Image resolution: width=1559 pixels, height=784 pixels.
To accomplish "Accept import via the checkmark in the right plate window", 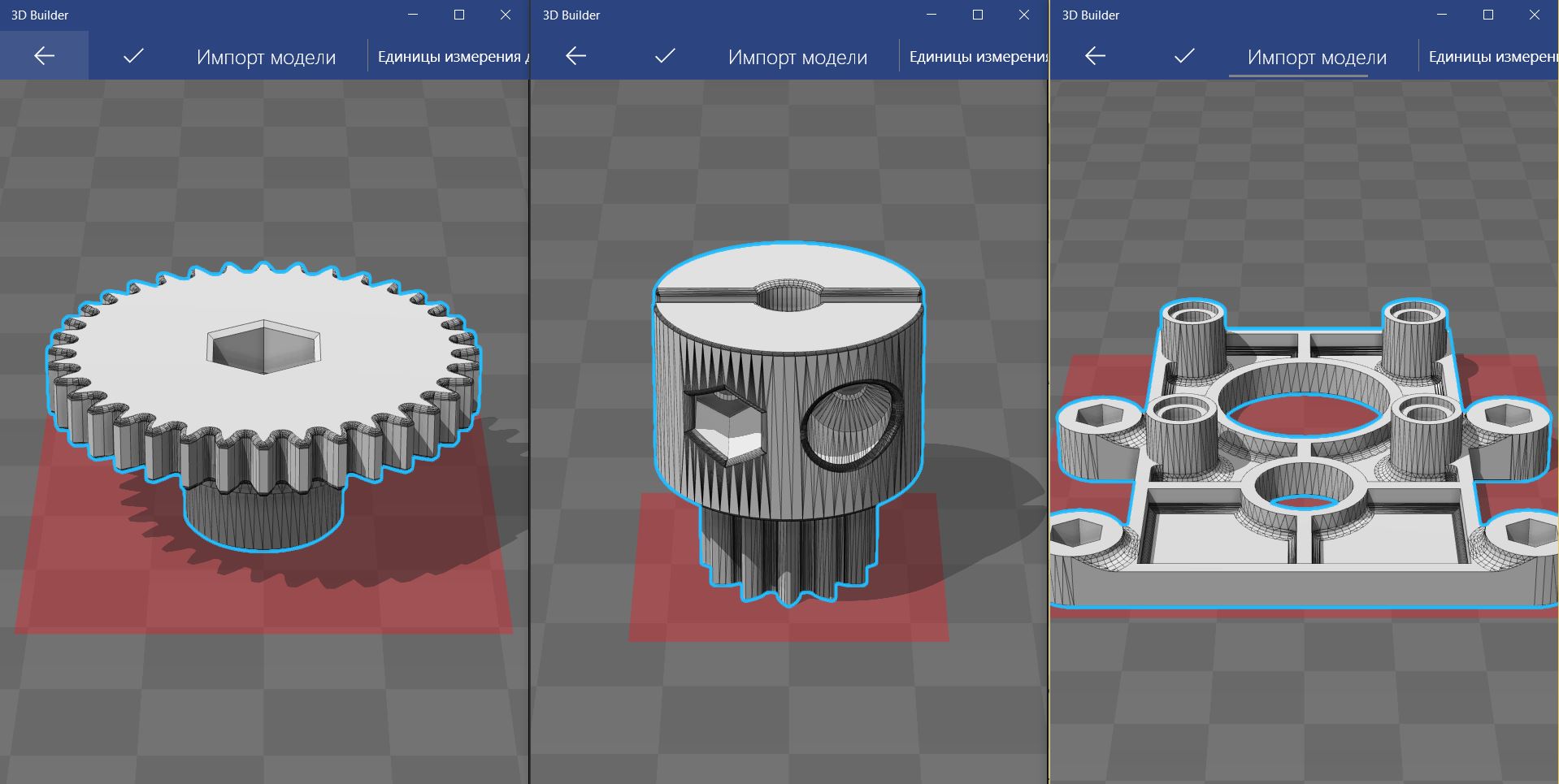I will click(x=1184, y=56).
